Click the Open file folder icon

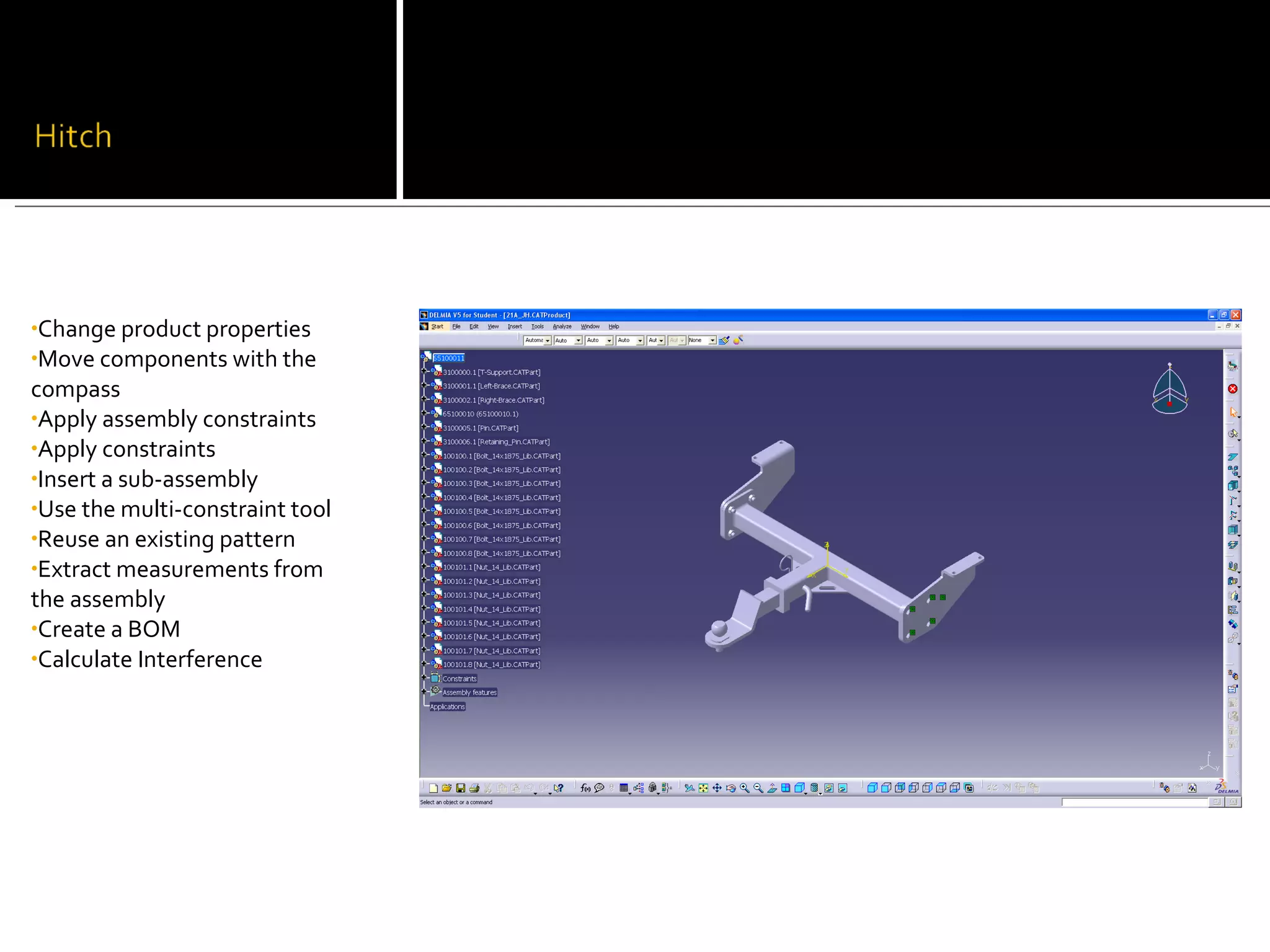tap(446, 788)
